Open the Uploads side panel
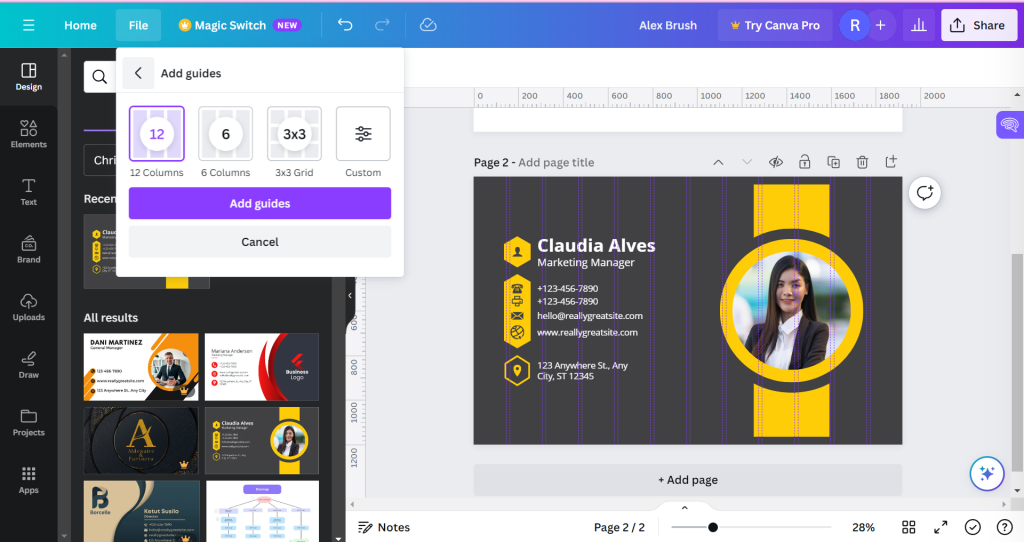Screen dimensions: 1024x542 pyautogui.click(x=29, y=308)
